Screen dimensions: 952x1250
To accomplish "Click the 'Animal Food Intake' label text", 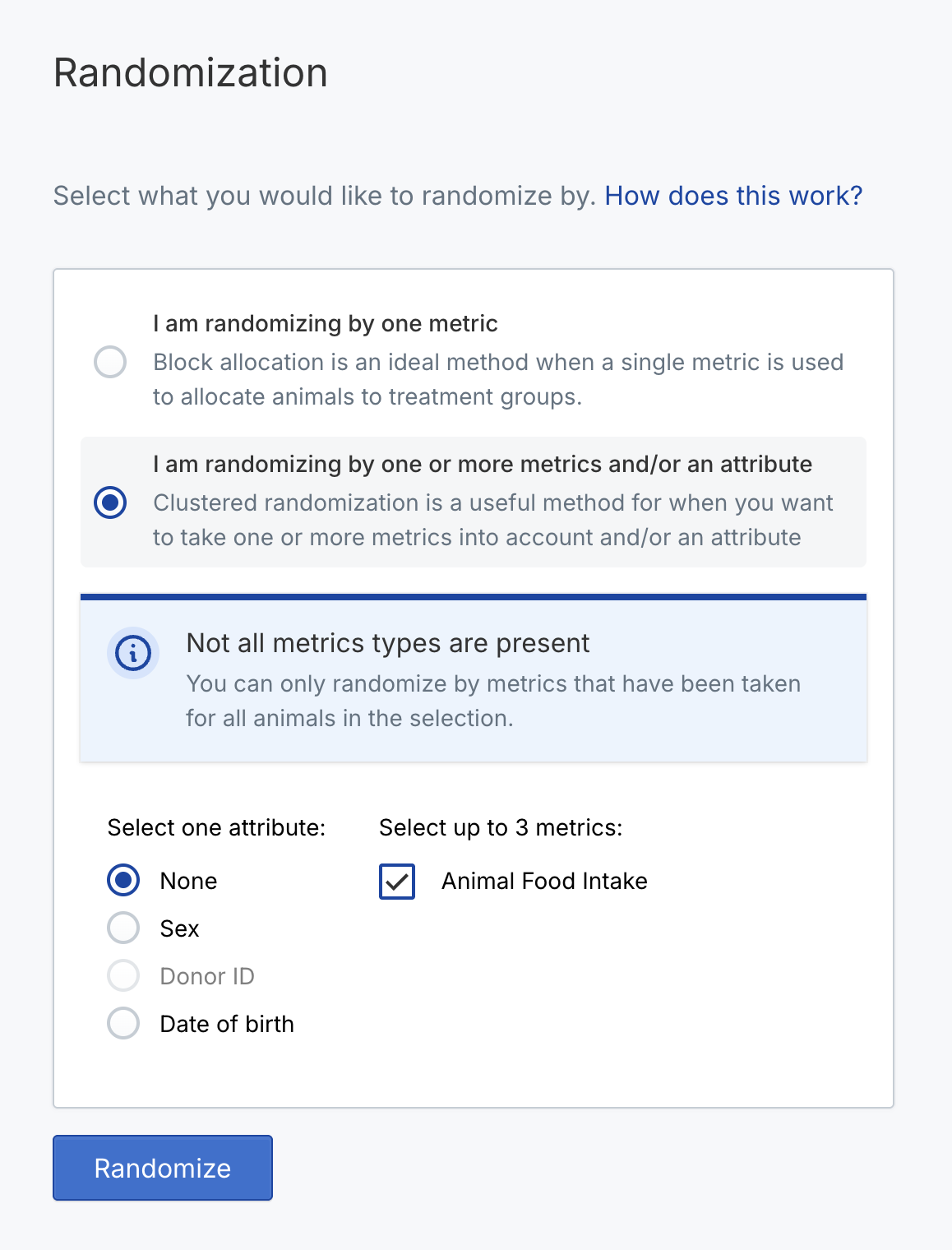I will point(544,881).
